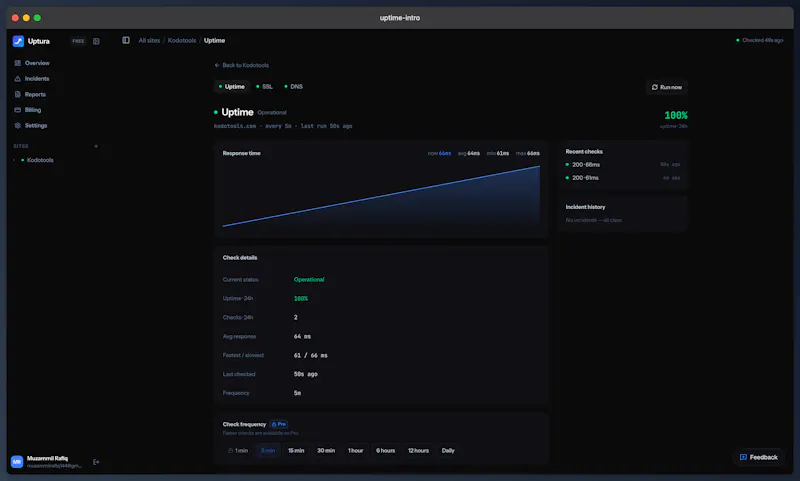This screenshot has height=481, width=800.
Task: Click the Uptura logo icon
Action: [18, 41]
